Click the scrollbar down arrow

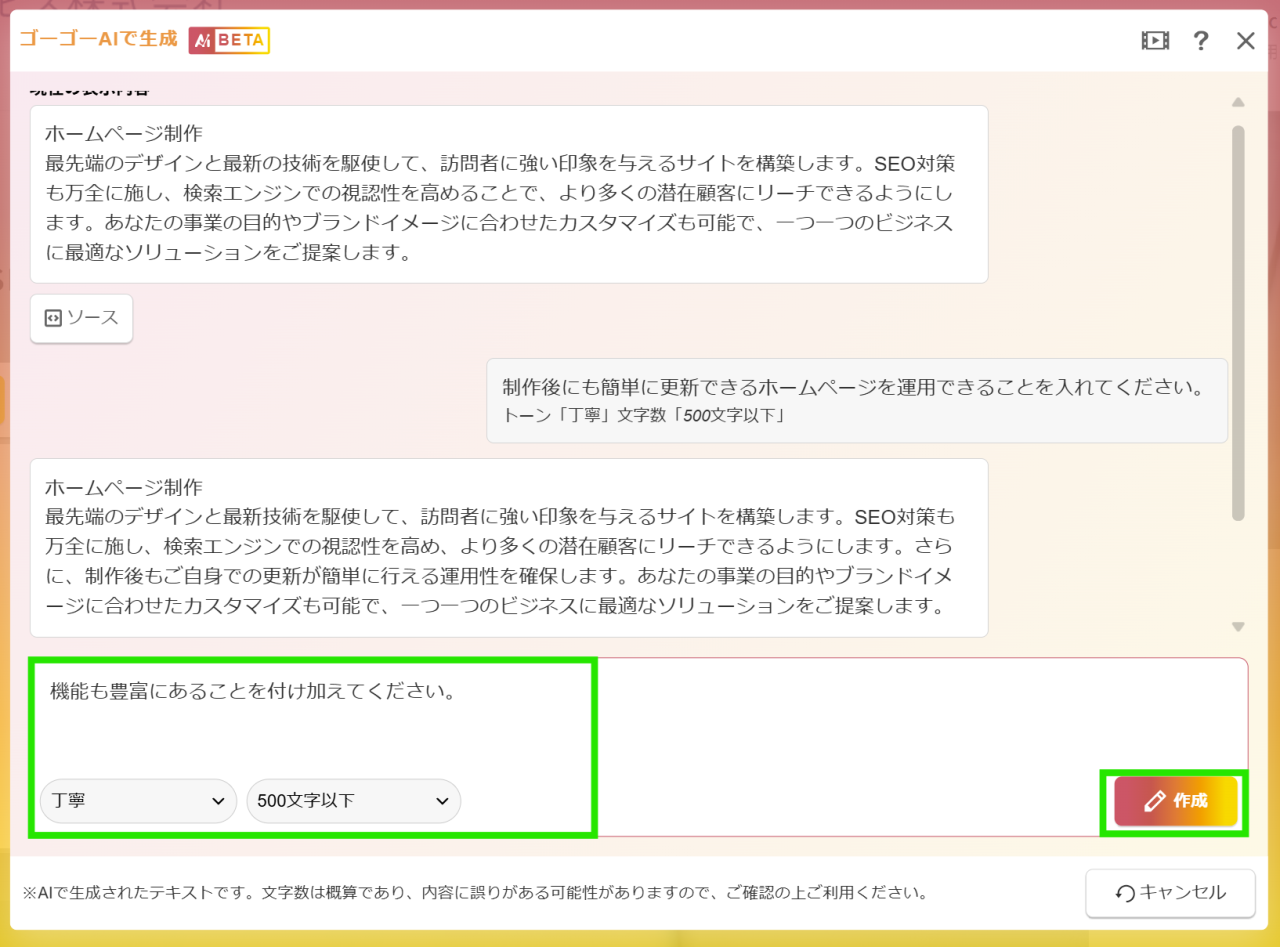pyautogui.click(x=1237, y=624)
